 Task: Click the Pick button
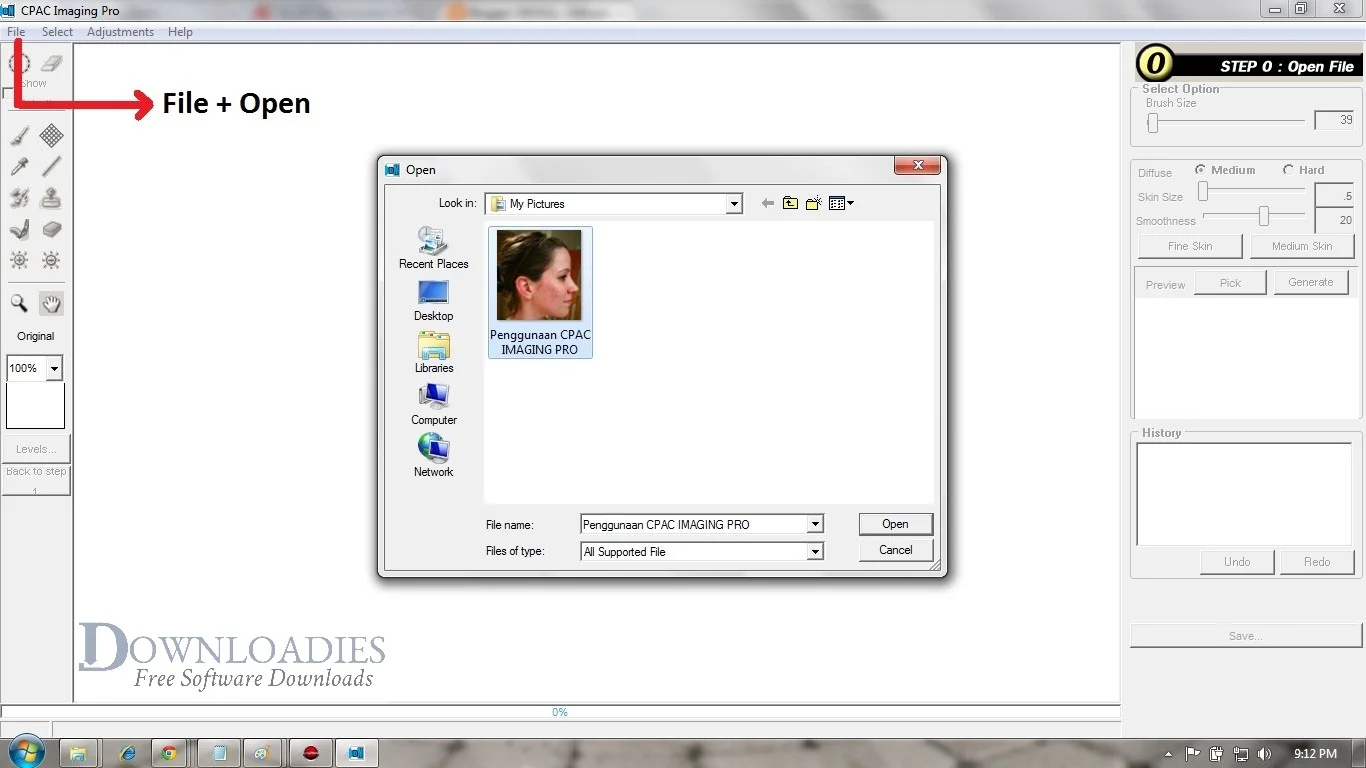pyautogui.click(x=1230, y=283)
